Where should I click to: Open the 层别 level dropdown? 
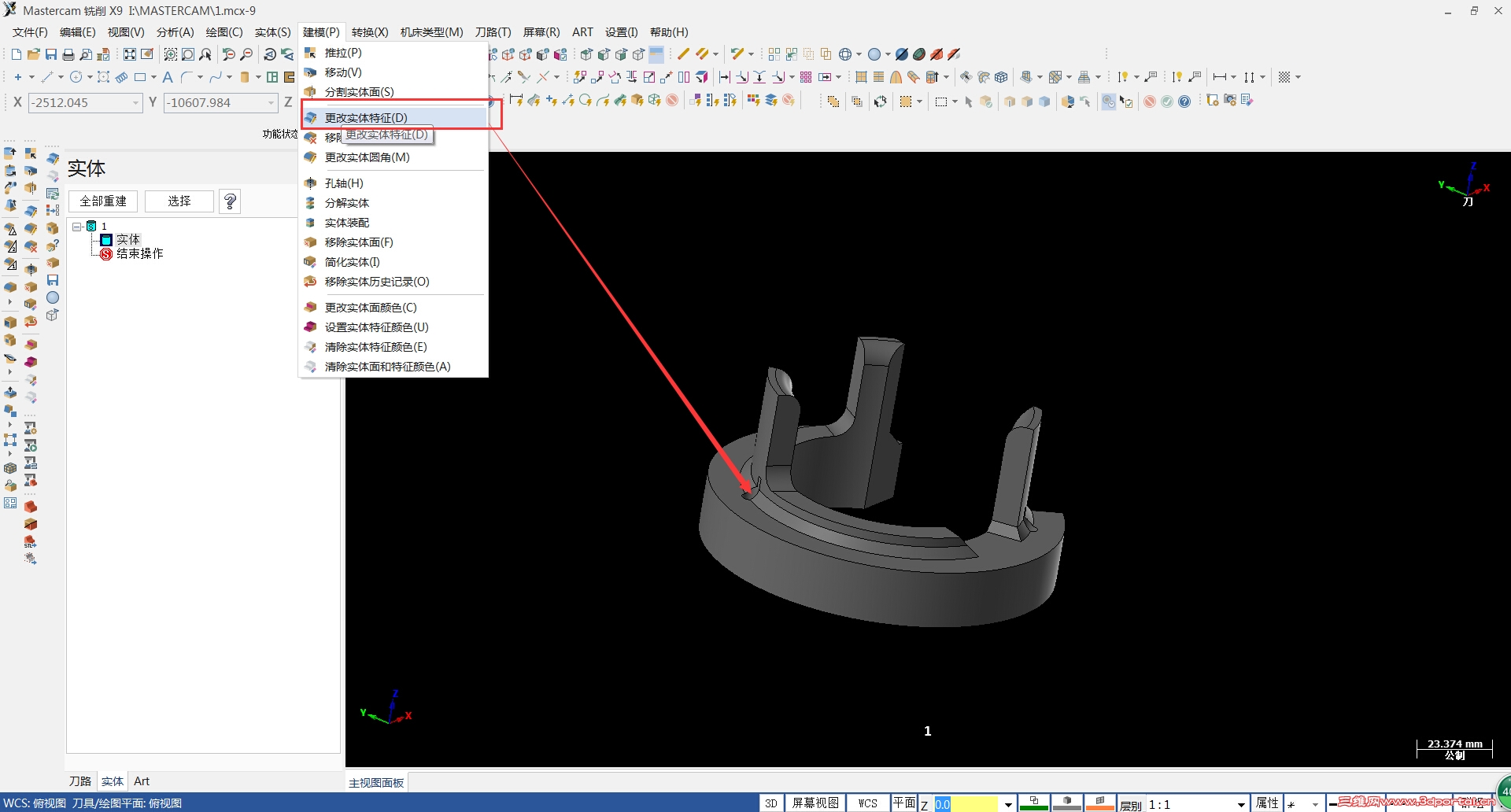coord(1242,804)
